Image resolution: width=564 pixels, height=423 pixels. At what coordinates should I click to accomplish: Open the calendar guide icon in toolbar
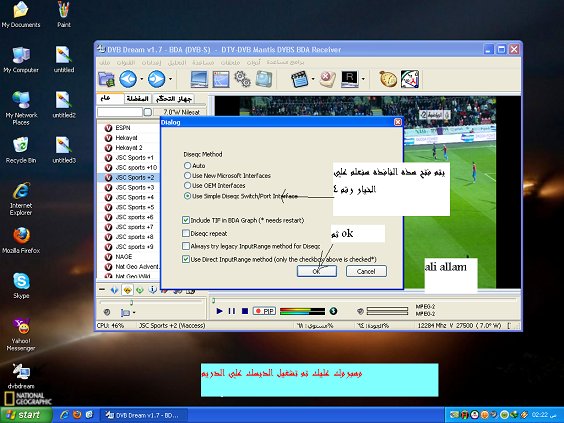coord(410,79)
